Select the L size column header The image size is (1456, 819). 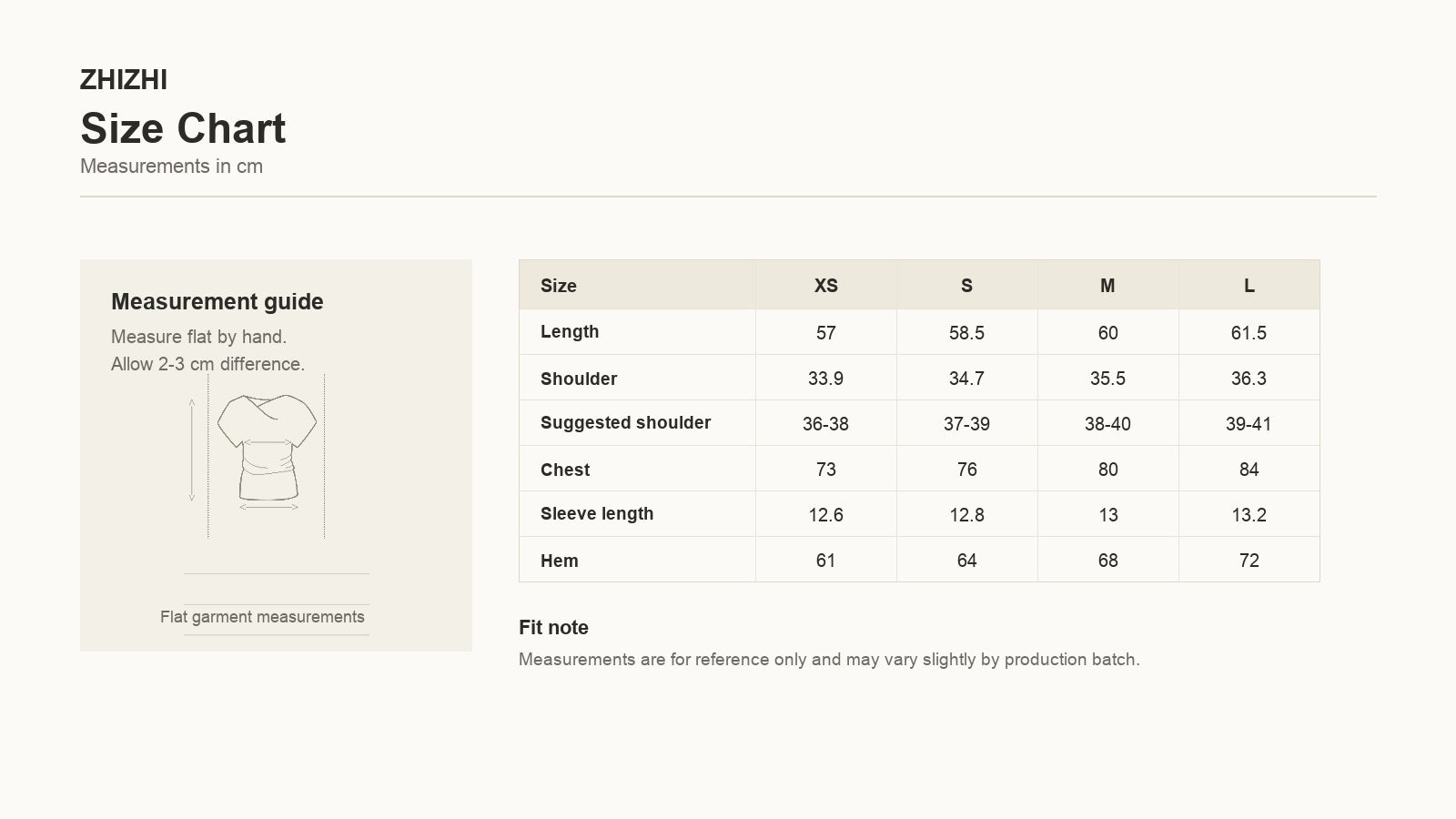pos(1249,286)
